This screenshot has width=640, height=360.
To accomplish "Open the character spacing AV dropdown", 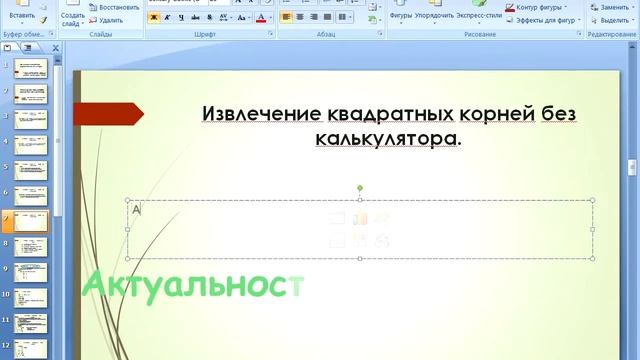I will 226,18.
